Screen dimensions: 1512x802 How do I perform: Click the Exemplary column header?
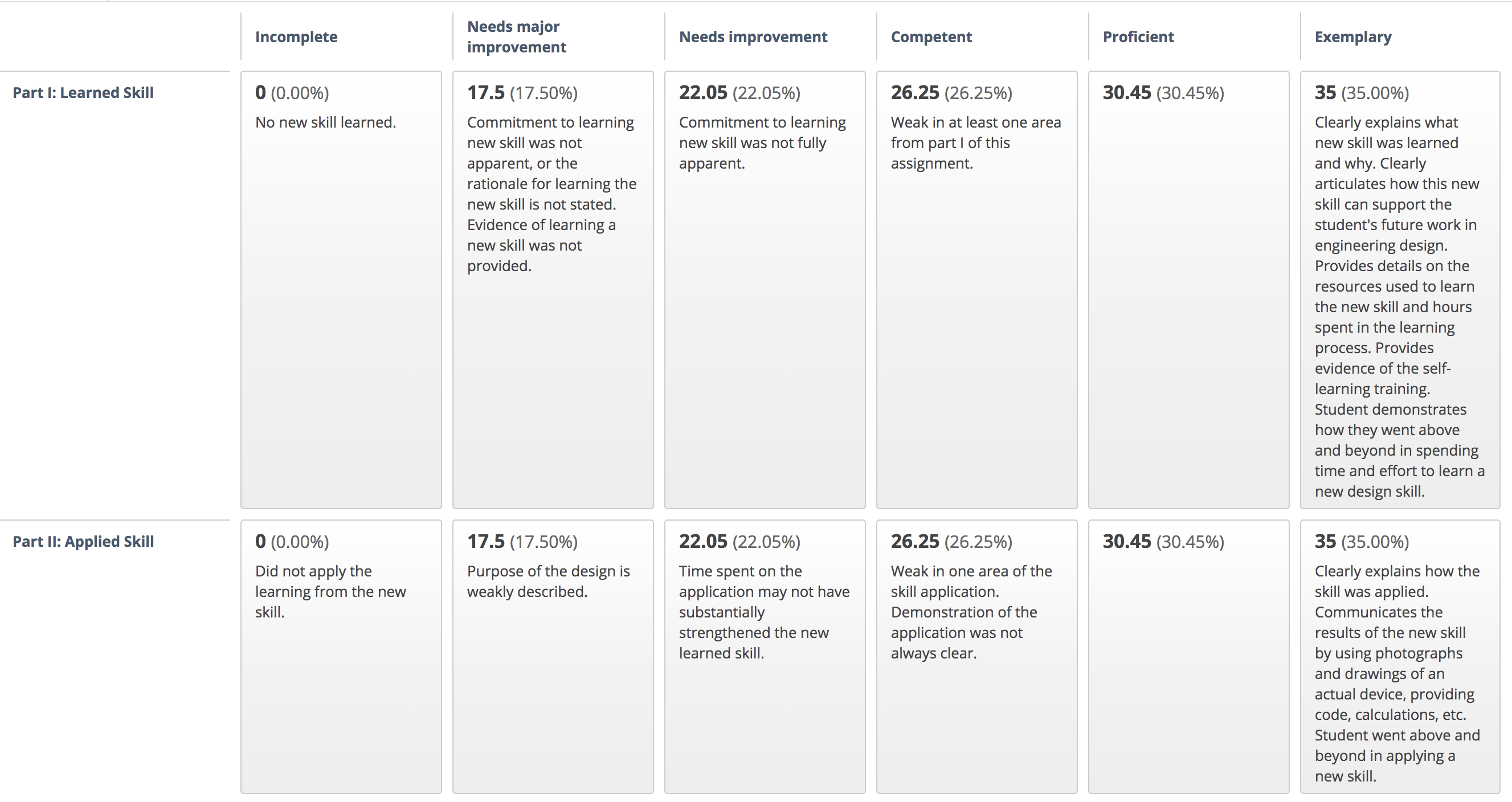coord(1353,37)
